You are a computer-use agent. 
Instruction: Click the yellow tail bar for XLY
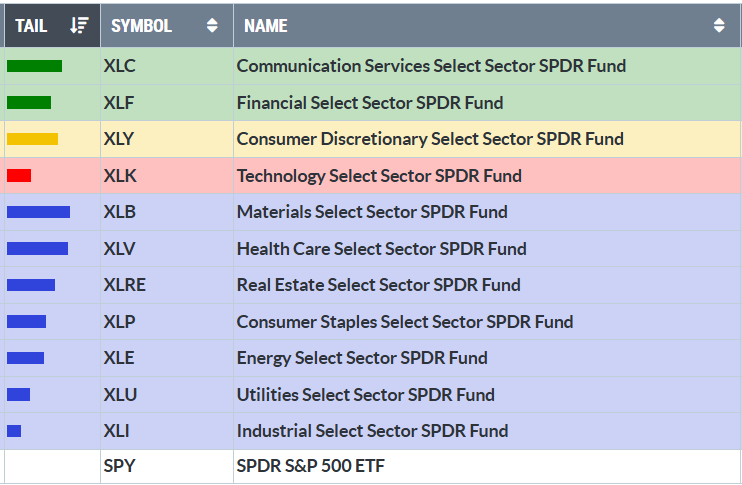(x=32, y=139)
